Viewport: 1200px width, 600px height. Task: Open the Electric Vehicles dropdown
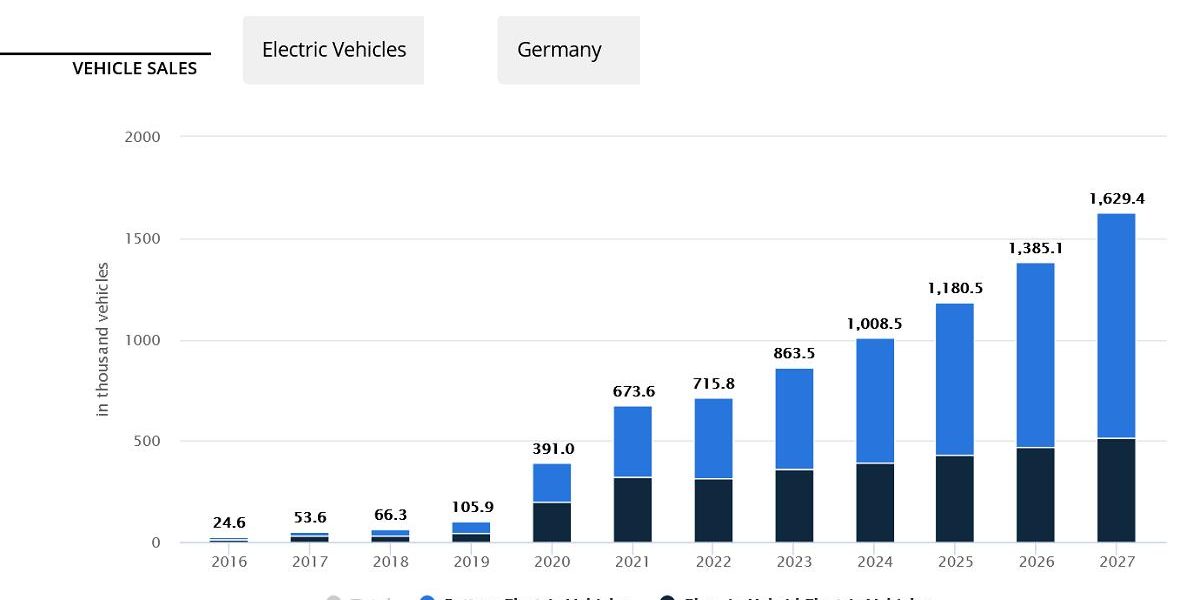coord(333,50)
